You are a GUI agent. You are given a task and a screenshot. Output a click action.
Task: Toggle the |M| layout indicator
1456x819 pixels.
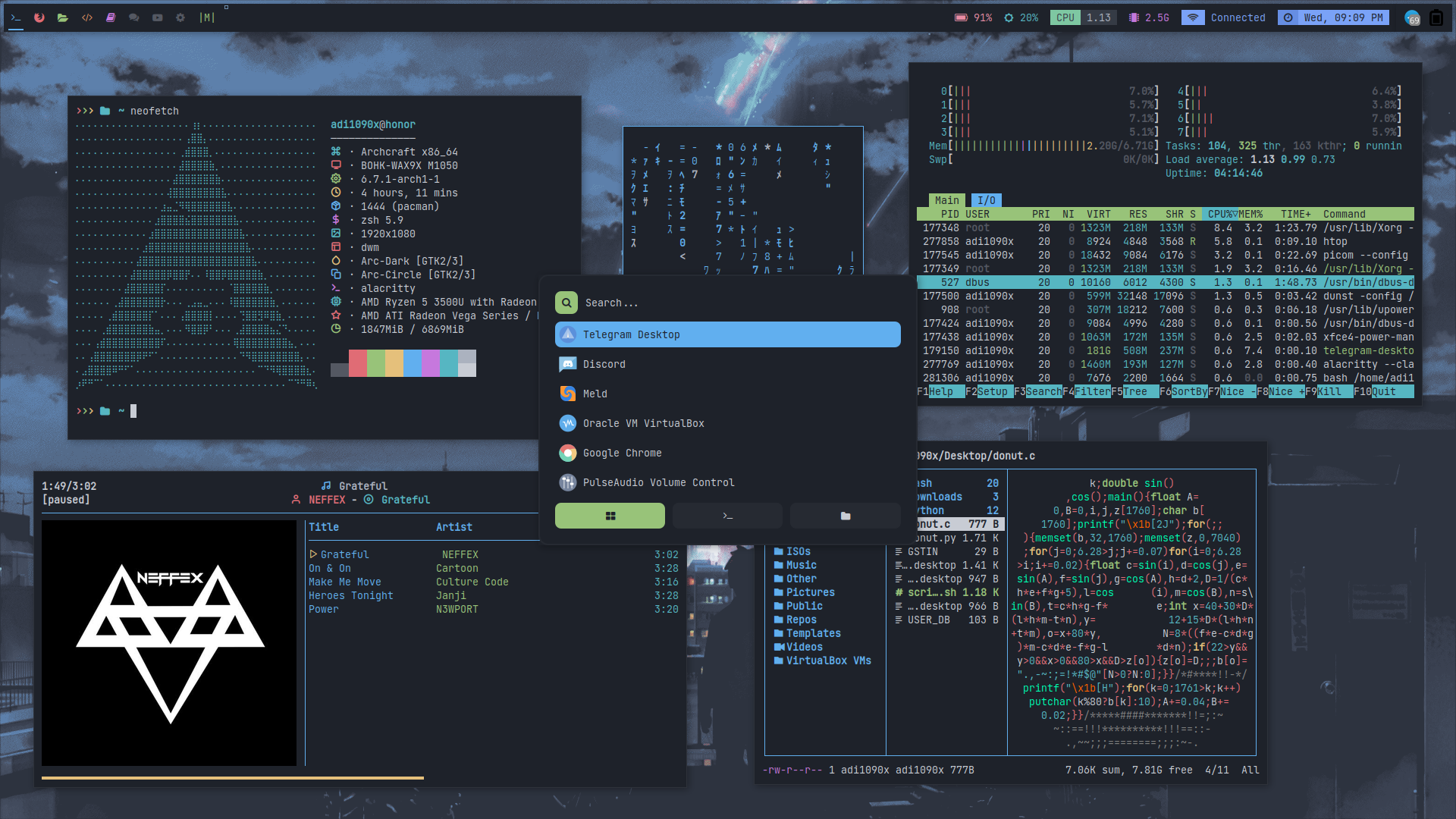pyautogui.click(x=207, y=17)
